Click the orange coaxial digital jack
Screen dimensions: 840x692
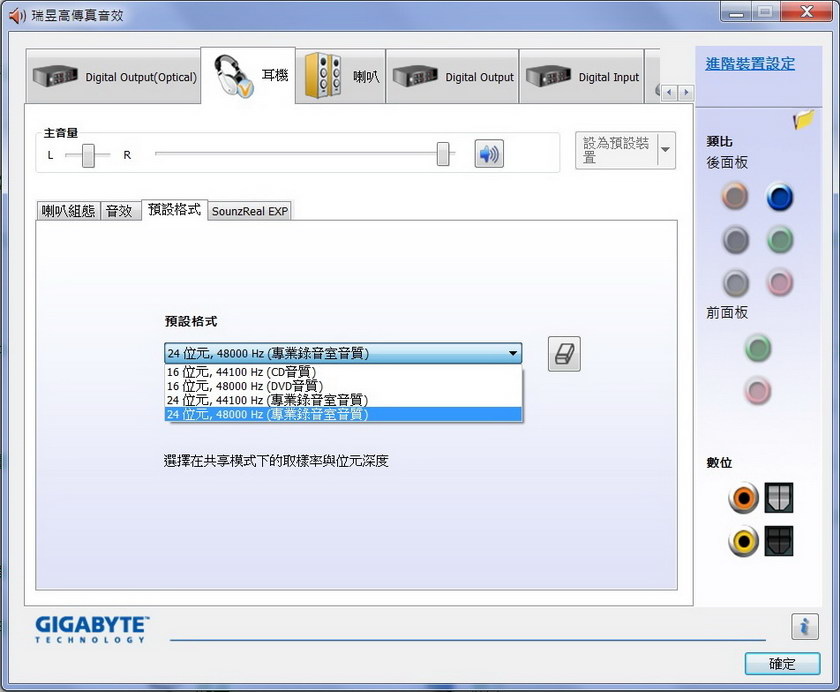pos(743,498)
